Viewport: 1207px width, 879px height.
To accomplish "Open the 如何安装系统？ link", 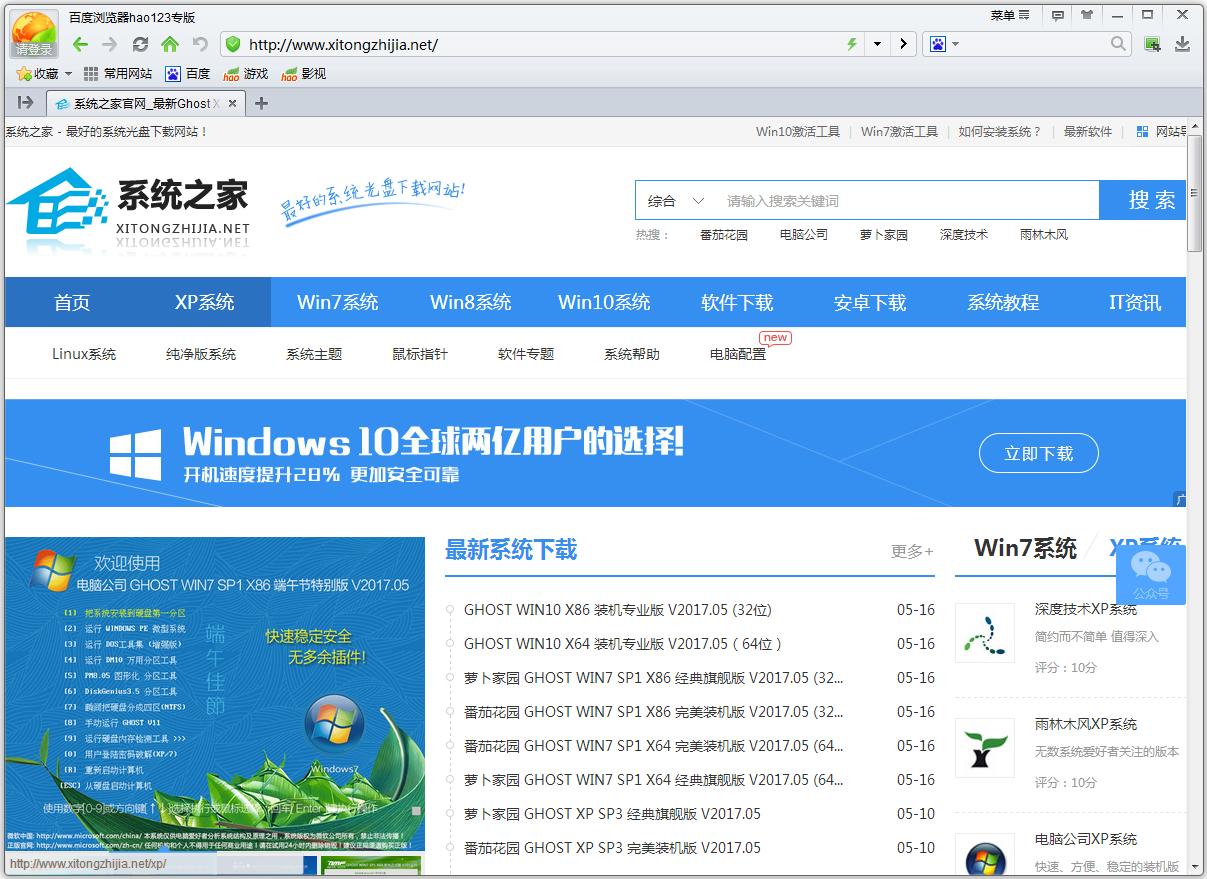I will point(1000,132).
